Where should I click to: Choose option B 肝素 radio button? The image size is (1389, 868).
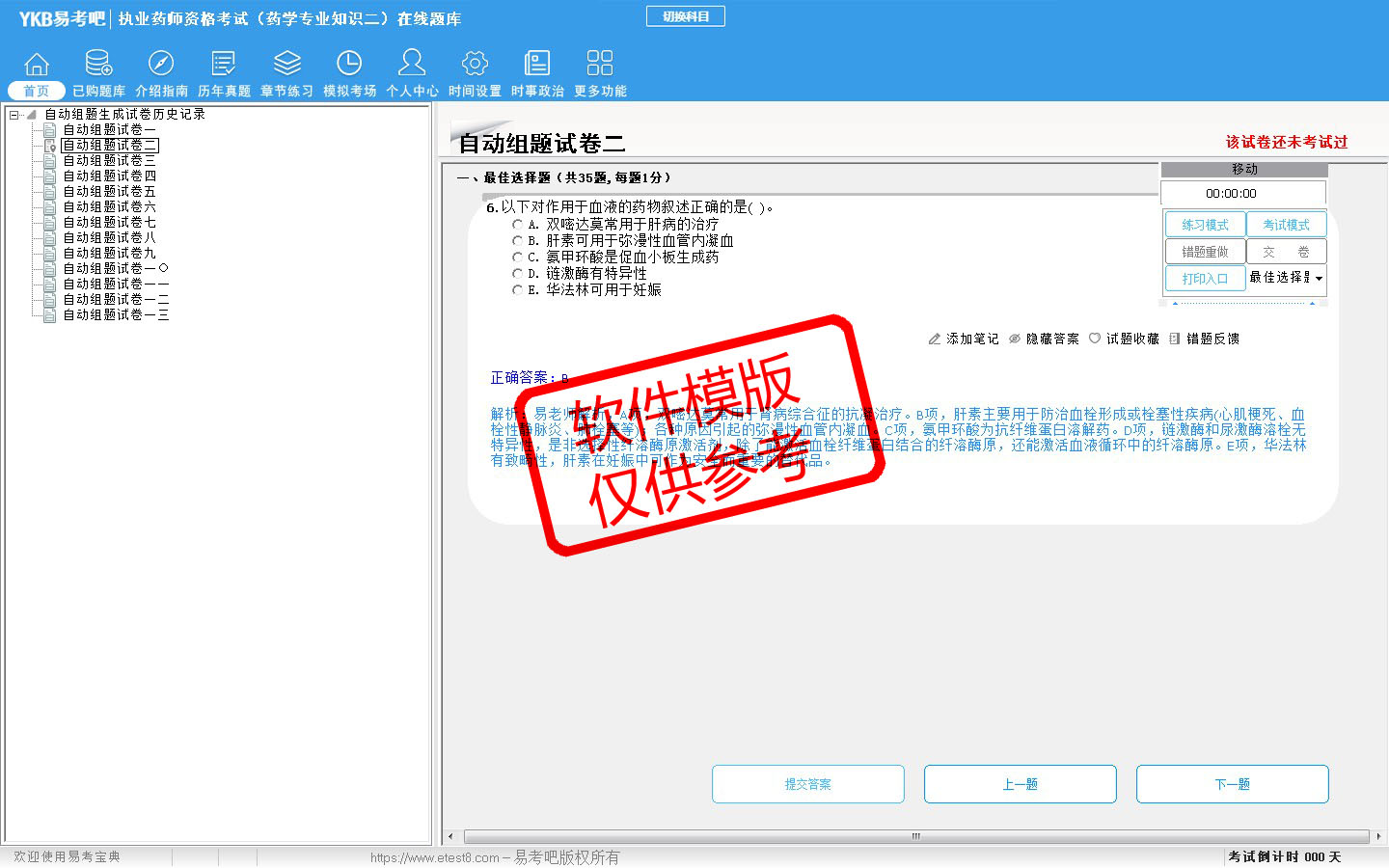point(517,241)
